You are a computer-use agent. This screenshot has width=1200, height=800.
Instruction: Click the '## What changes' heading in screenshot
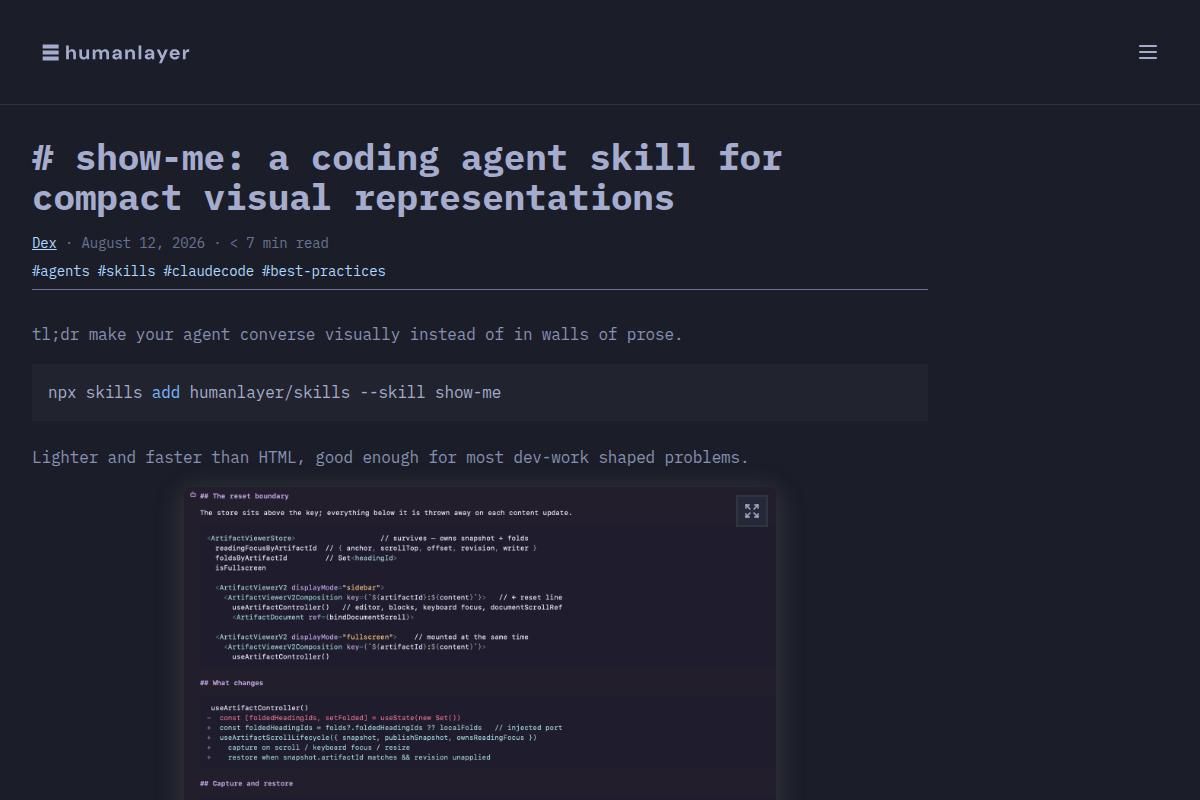tap(231, 683)
